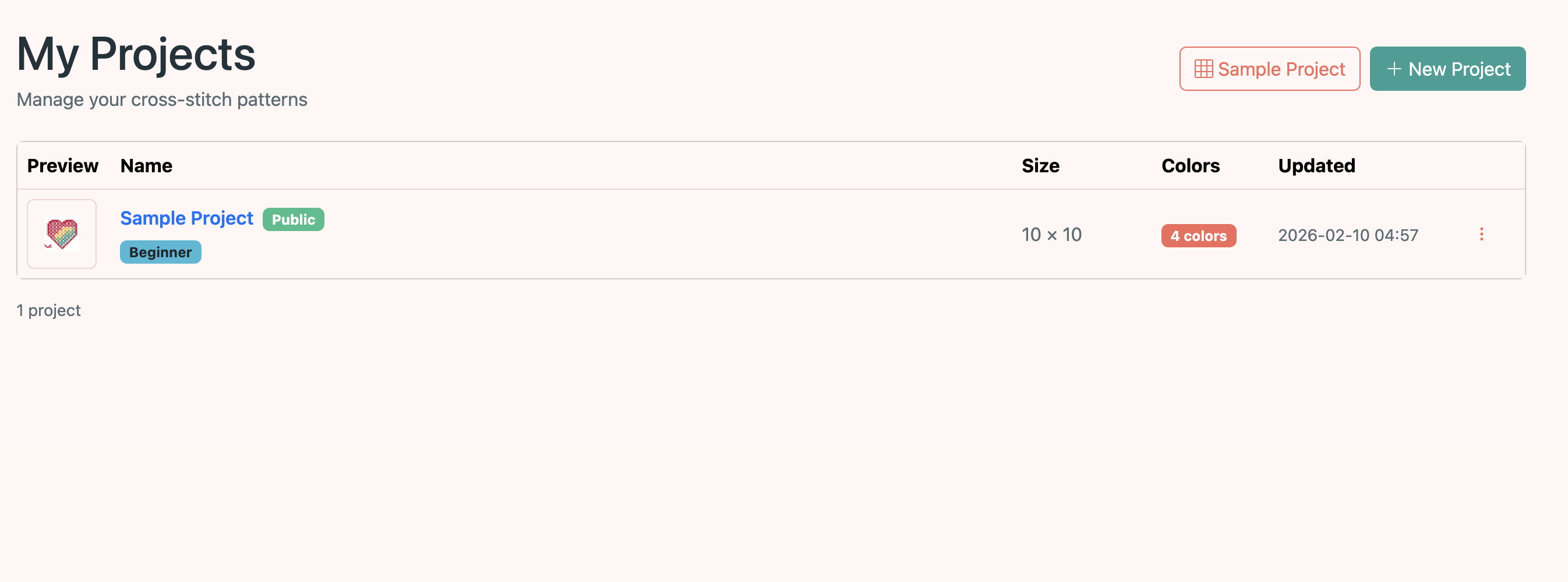Click the Colors column header

click(x=1190, y=165)
